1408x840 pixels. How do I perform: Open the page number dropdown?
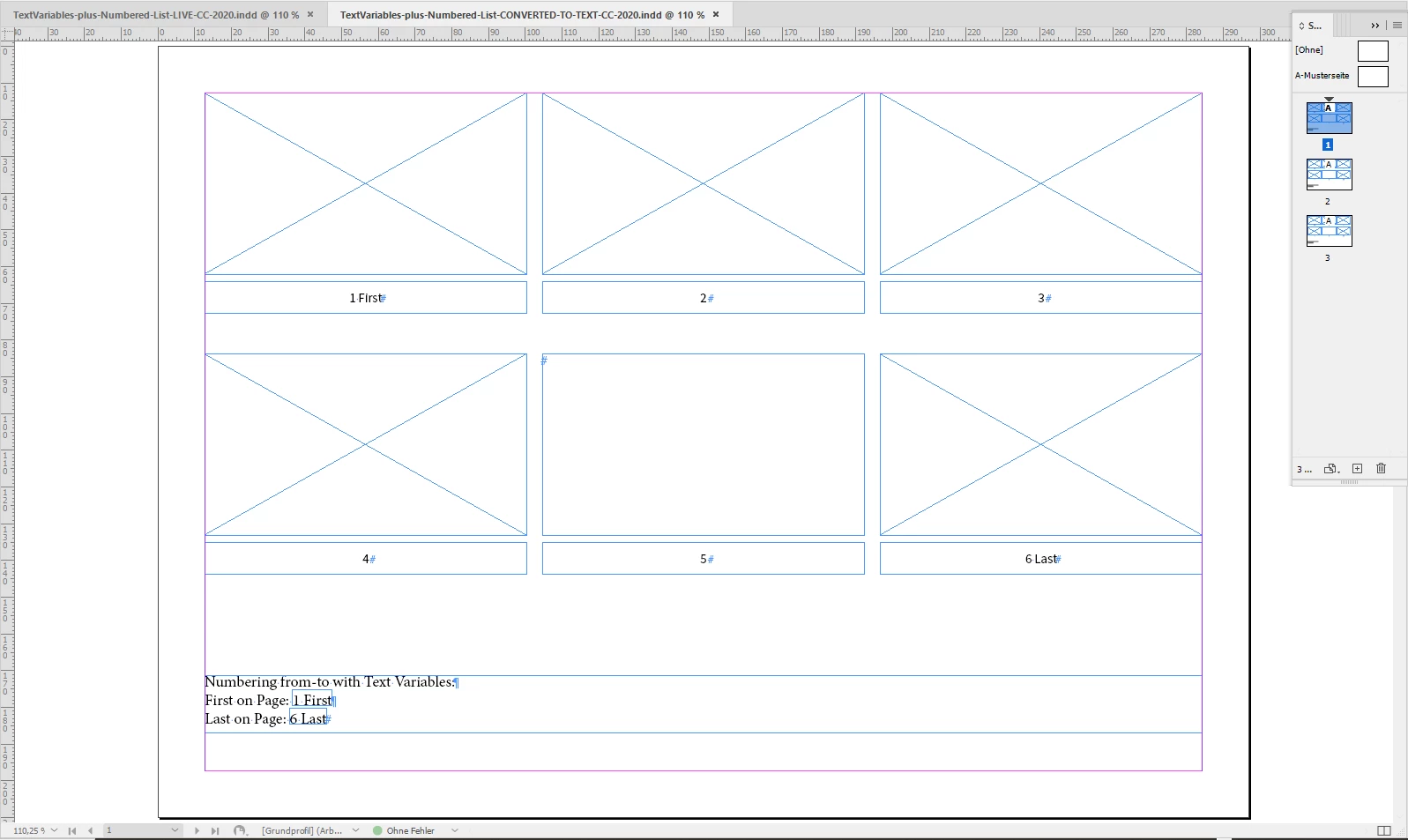coord(175,830)
